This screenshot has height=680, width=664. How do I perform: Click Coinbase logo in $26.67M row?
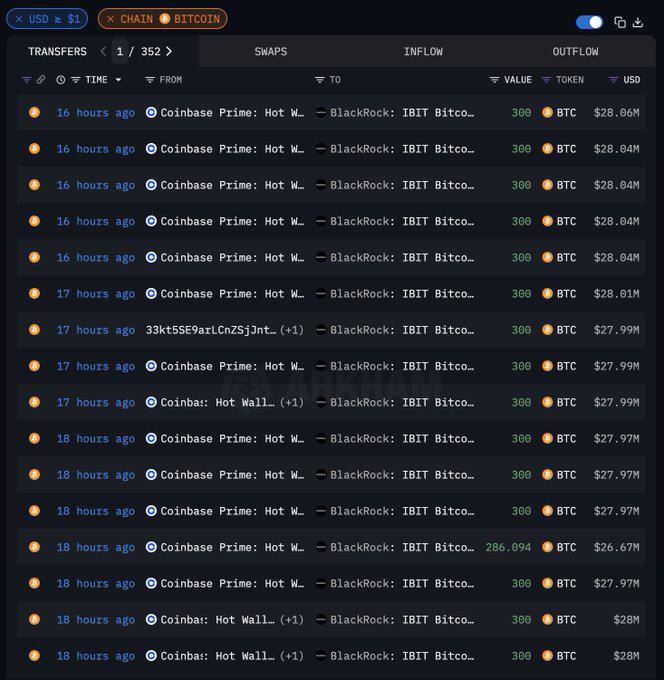pyautogui.click(x=151, y=547)
